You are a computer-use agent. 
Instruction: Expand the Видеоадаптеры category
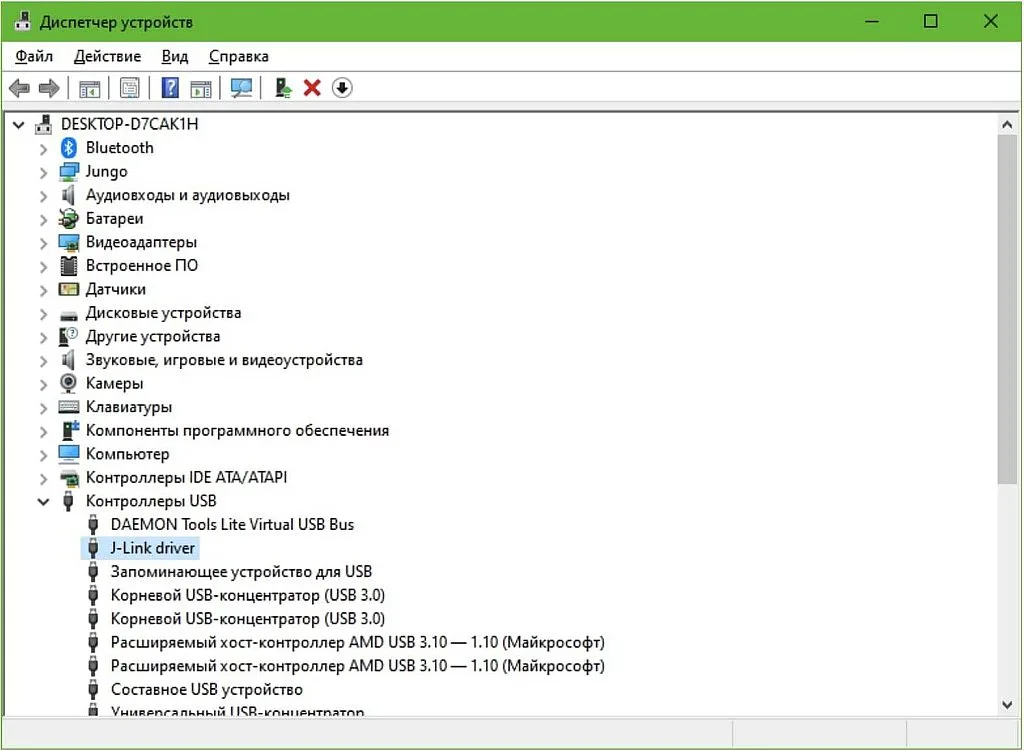point(42,241)
